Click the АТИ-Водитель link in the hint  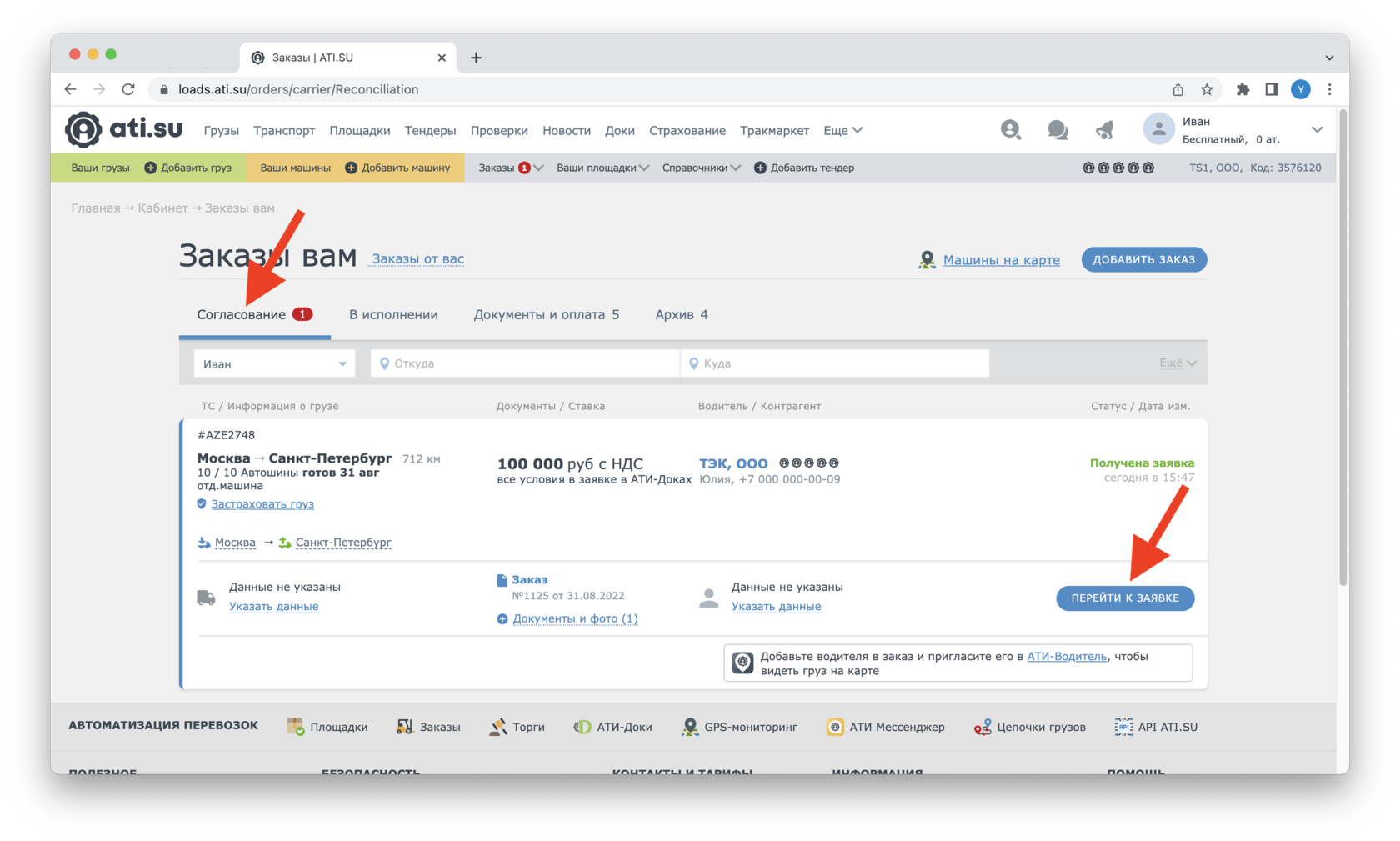(1067, 656)
